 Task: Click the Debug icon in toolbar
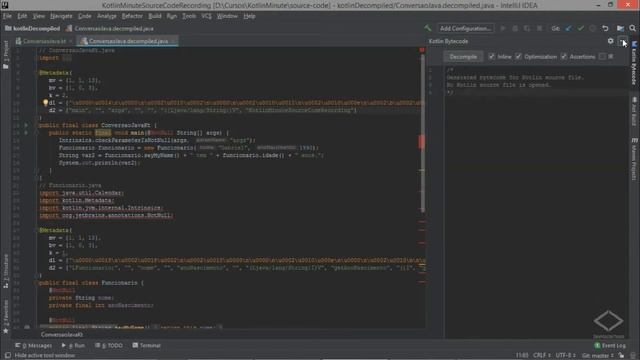515,28
